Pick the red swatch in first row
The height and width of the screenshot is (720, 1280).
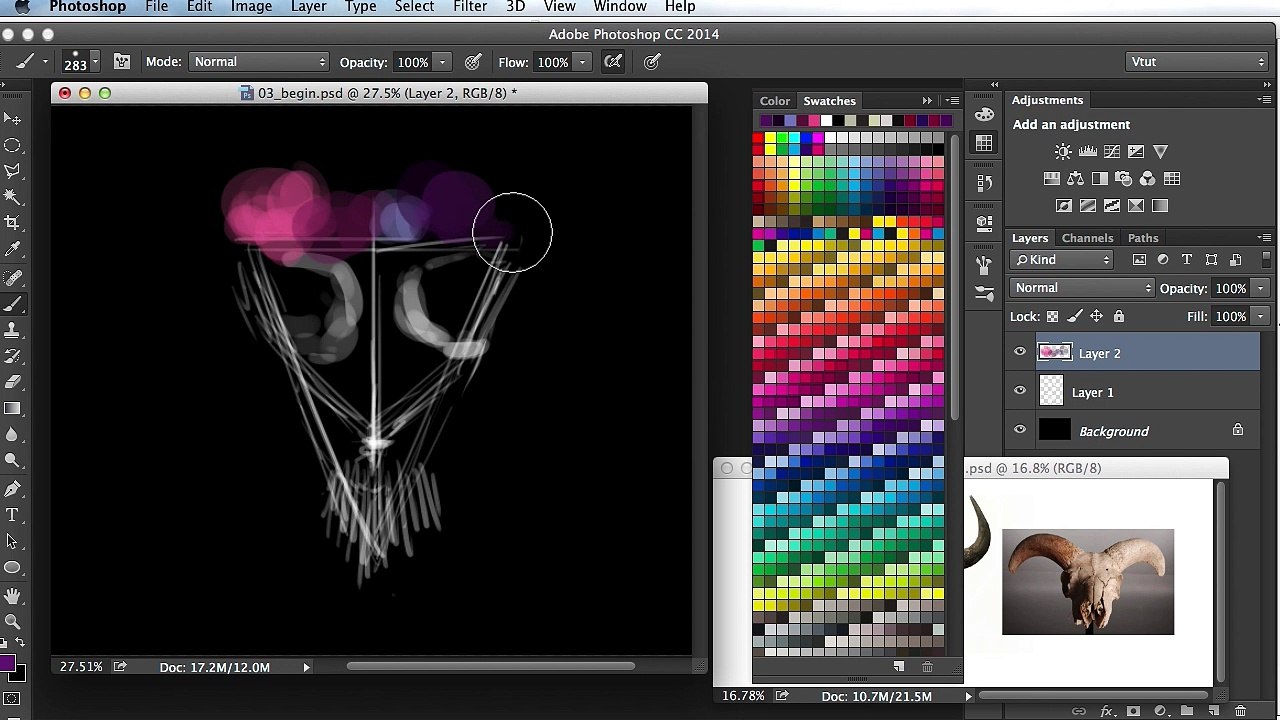[757, 139]
